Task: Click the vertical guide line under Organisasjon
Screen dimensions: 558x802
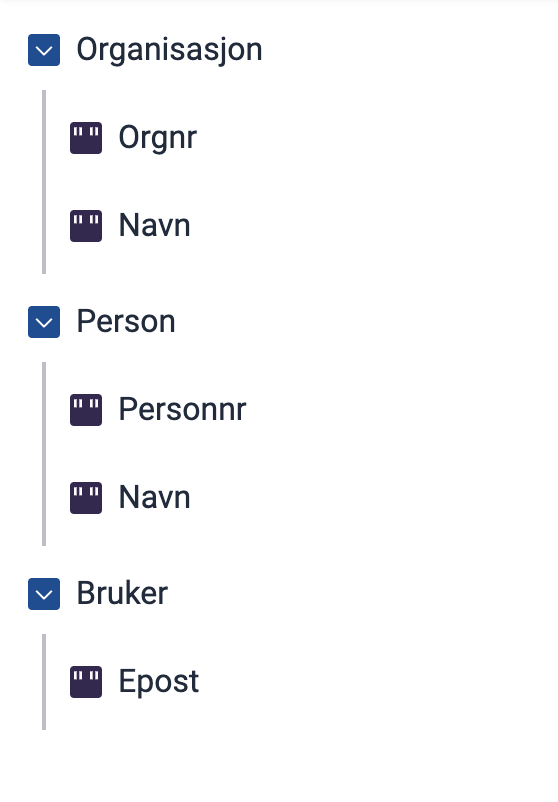Action: [44, 182]
